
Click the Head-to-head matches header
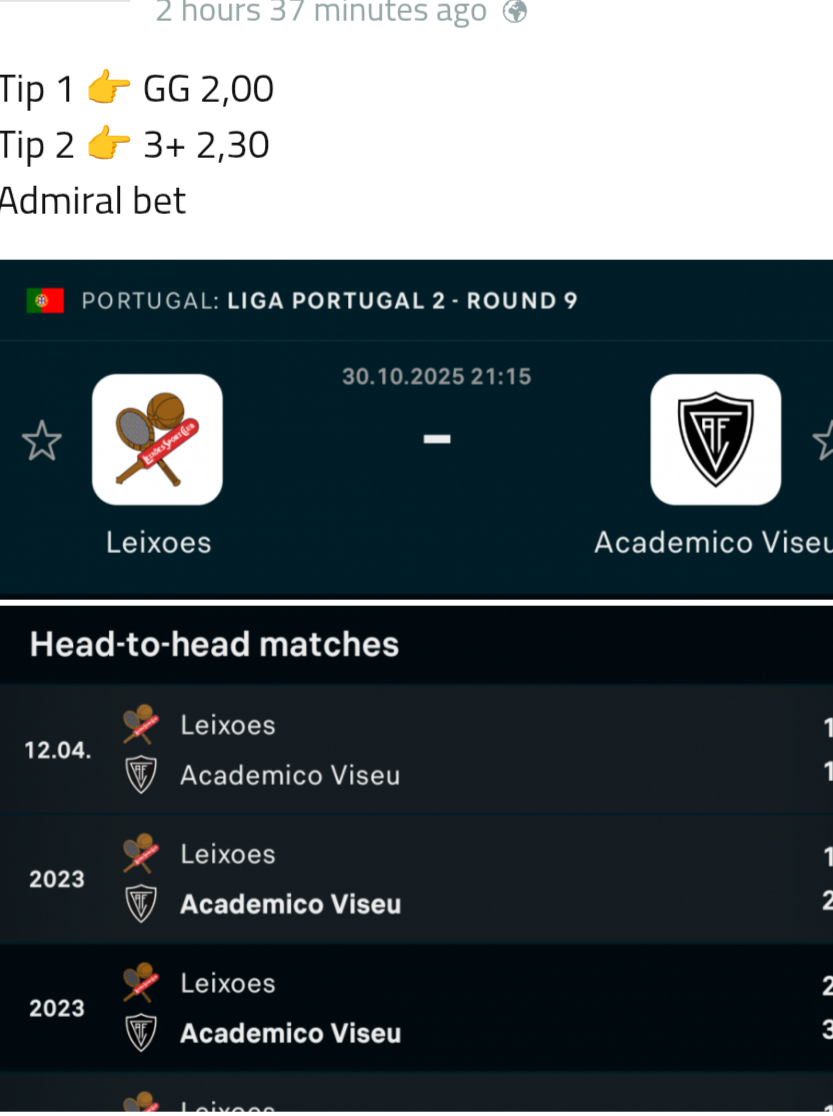coord(214,644)
